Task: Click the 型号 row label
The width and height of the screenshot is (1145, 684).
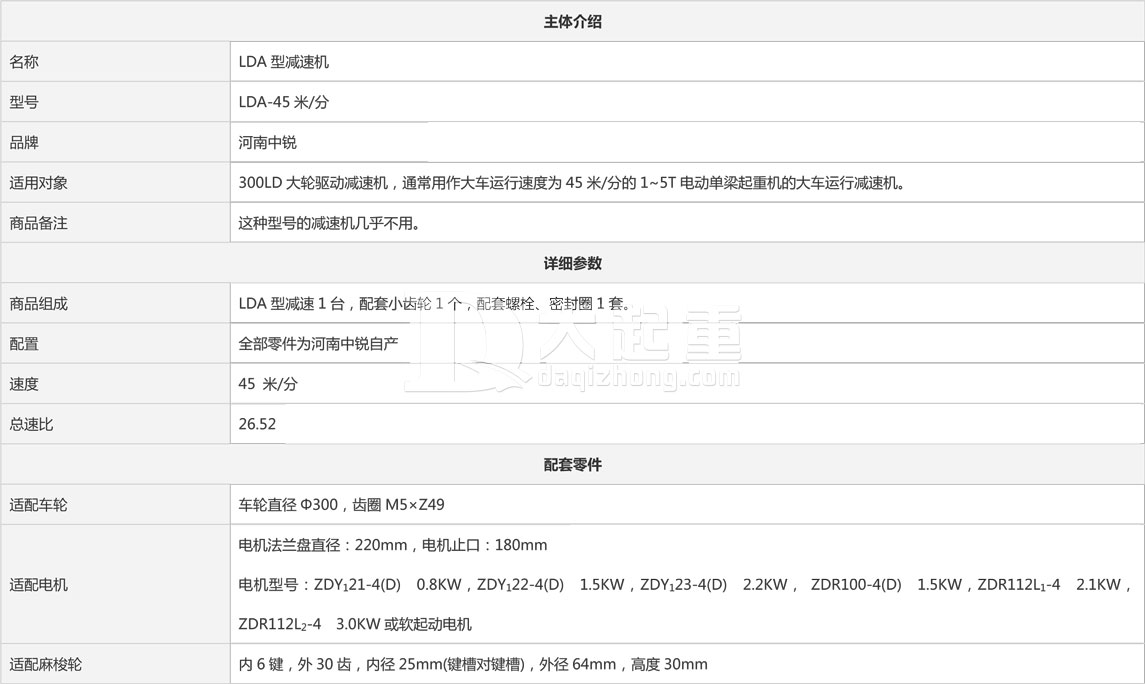Action: click(x=24, y=102)
